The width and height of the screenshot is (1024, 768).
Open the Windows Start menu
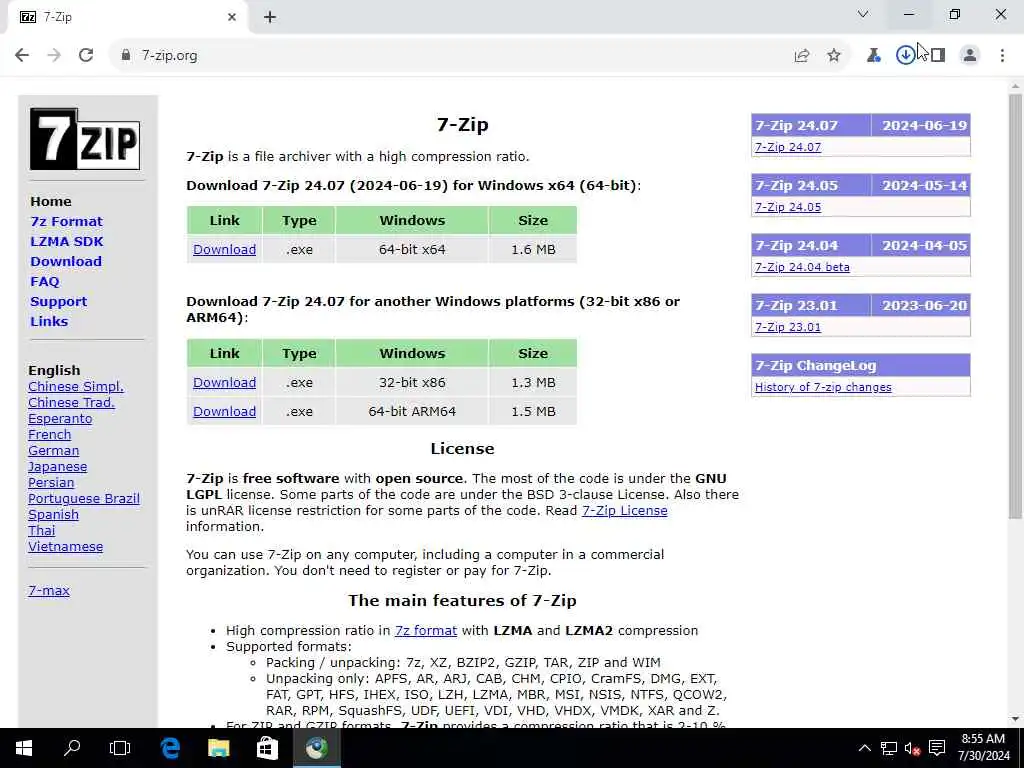pyautogui.click(x=24, y=748)
